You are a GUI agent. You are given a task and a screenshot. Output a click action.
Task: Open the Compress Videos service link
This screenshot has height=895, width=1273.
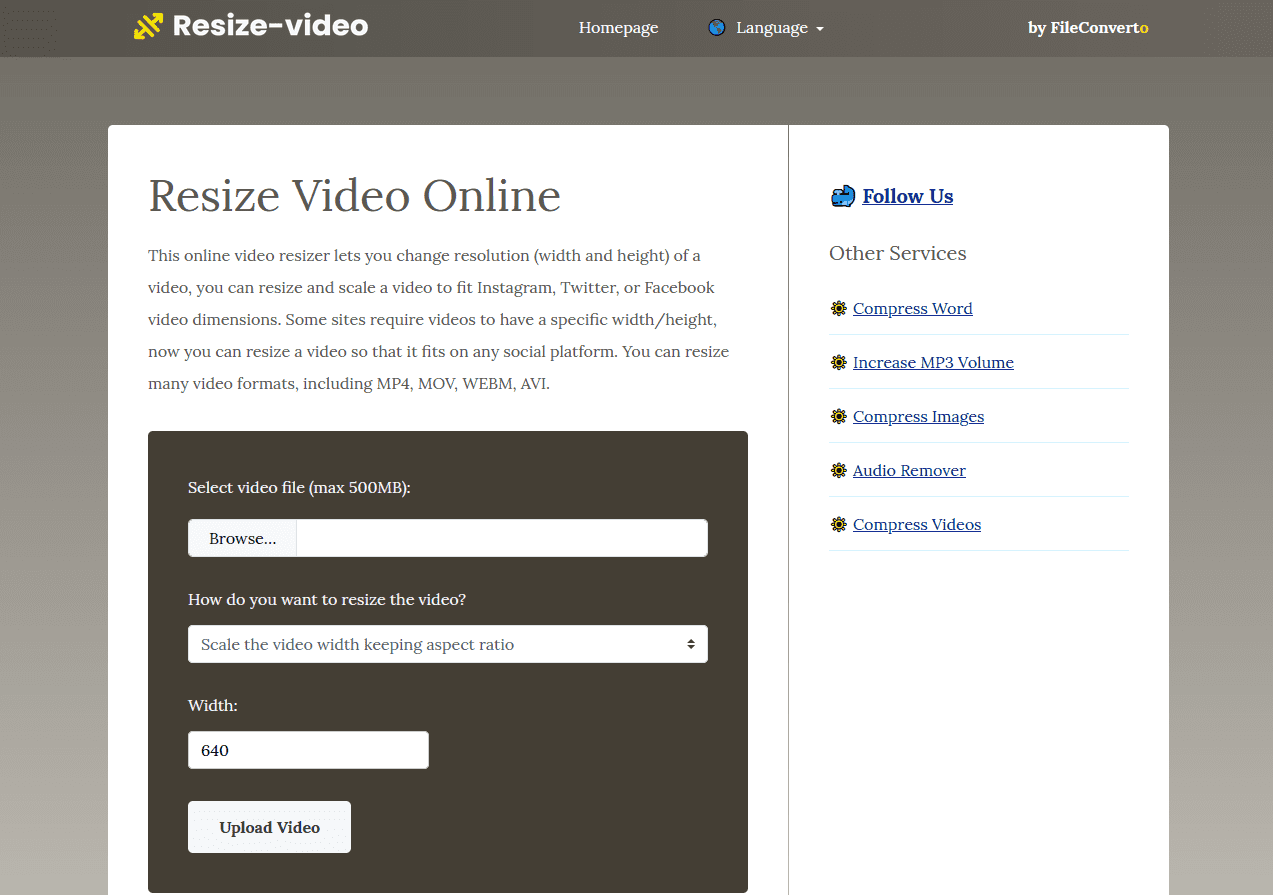click(x=916, y=524)
